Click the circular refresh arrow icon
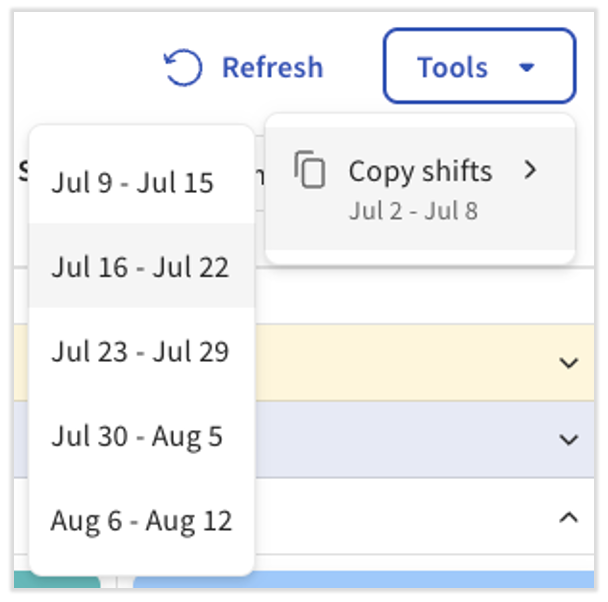Image resolution: width=608 pixels, height=602 pixels. click(x=183, y=68)
